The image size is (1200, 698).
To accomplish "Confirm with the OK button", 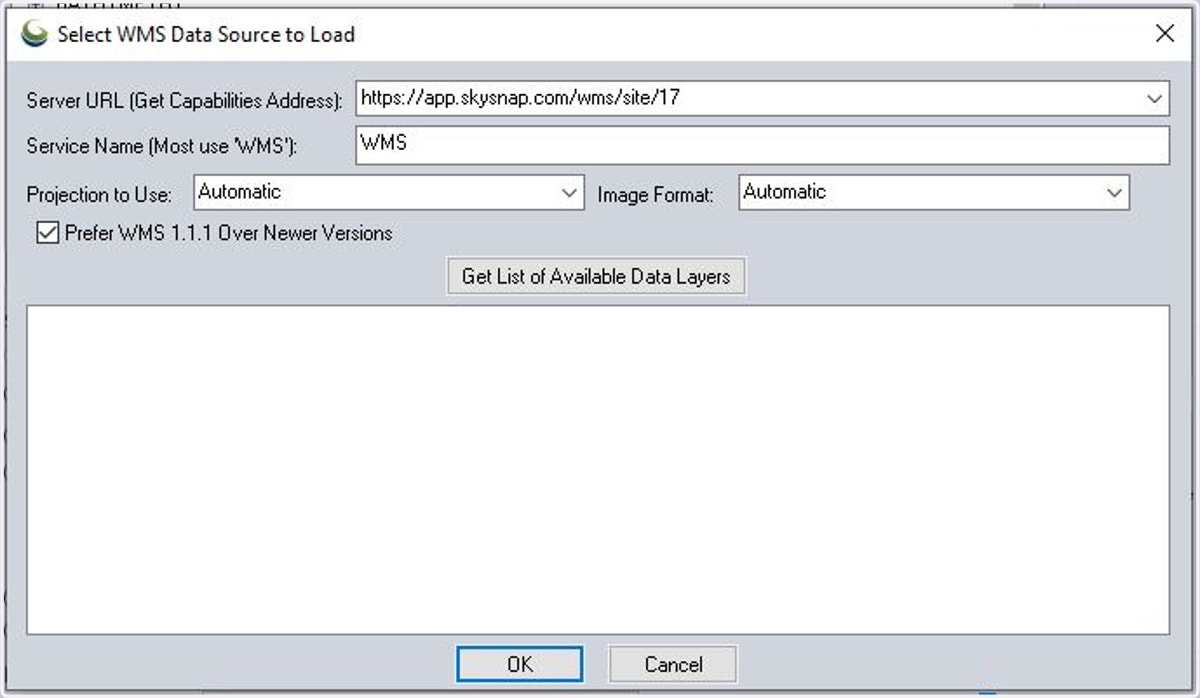I will 520,664.
